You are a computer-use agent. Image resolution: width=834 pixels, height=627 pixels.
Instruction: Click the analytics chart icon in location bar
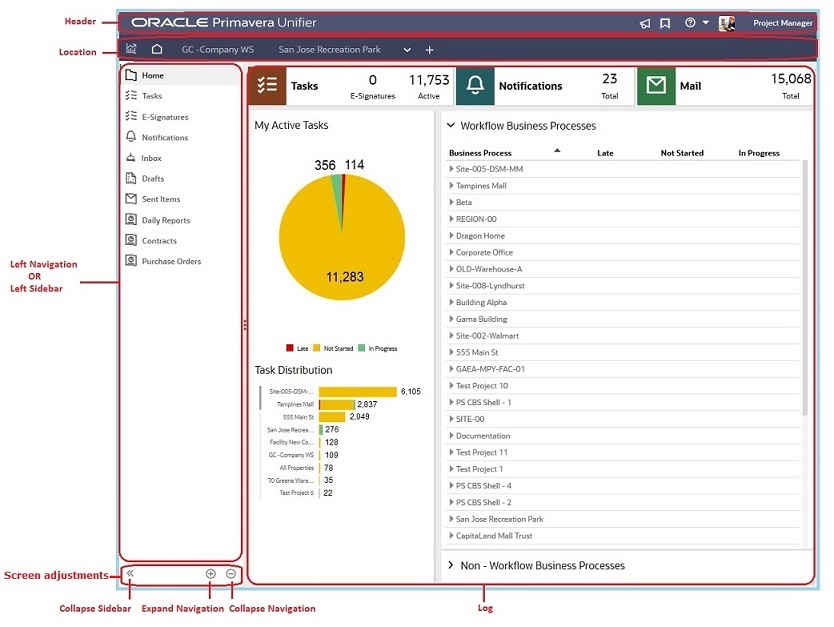click(131, 49)
